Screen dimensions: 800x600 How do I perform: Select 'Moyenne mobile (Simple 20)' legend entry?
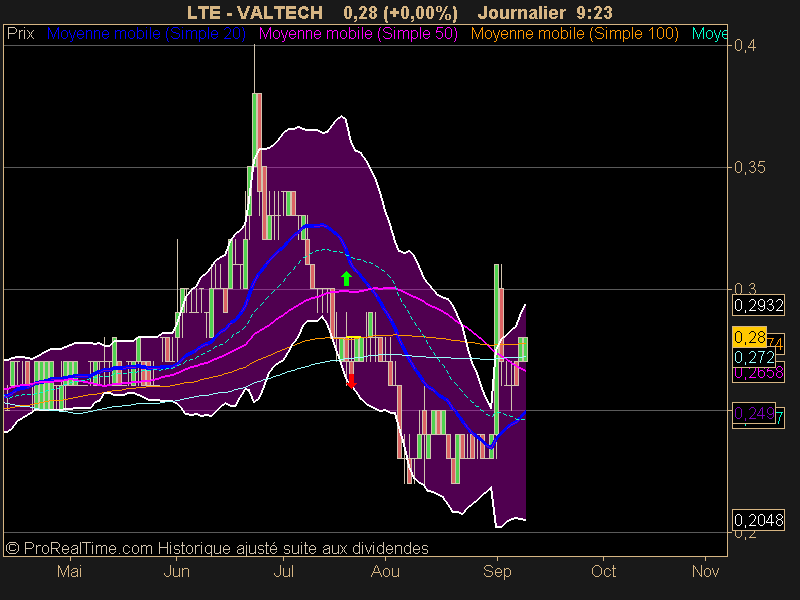tap(146, 34)
